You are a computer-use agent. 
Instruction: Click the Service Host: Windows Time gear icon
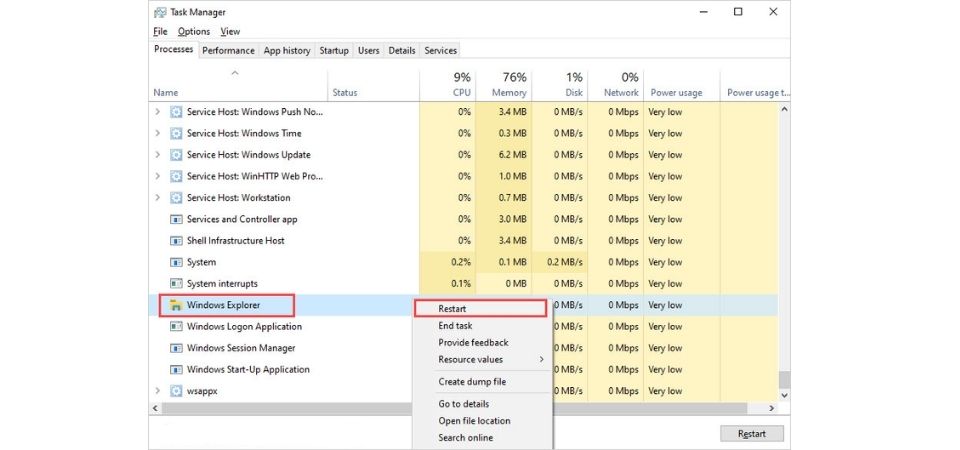[x=176, y=133]
